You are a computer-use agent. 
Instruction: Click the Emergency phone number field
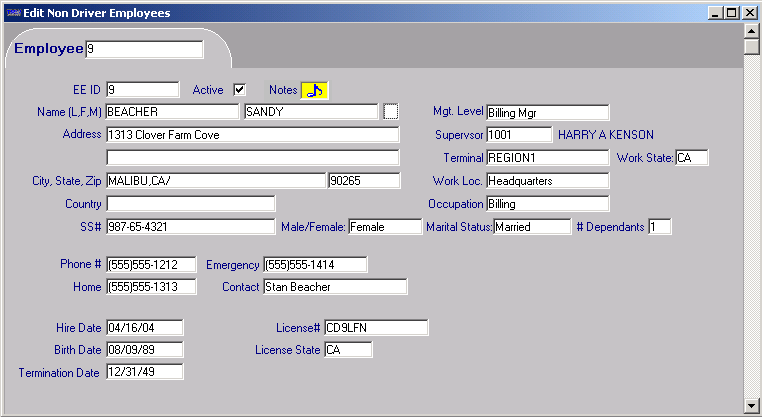(315, 265)
